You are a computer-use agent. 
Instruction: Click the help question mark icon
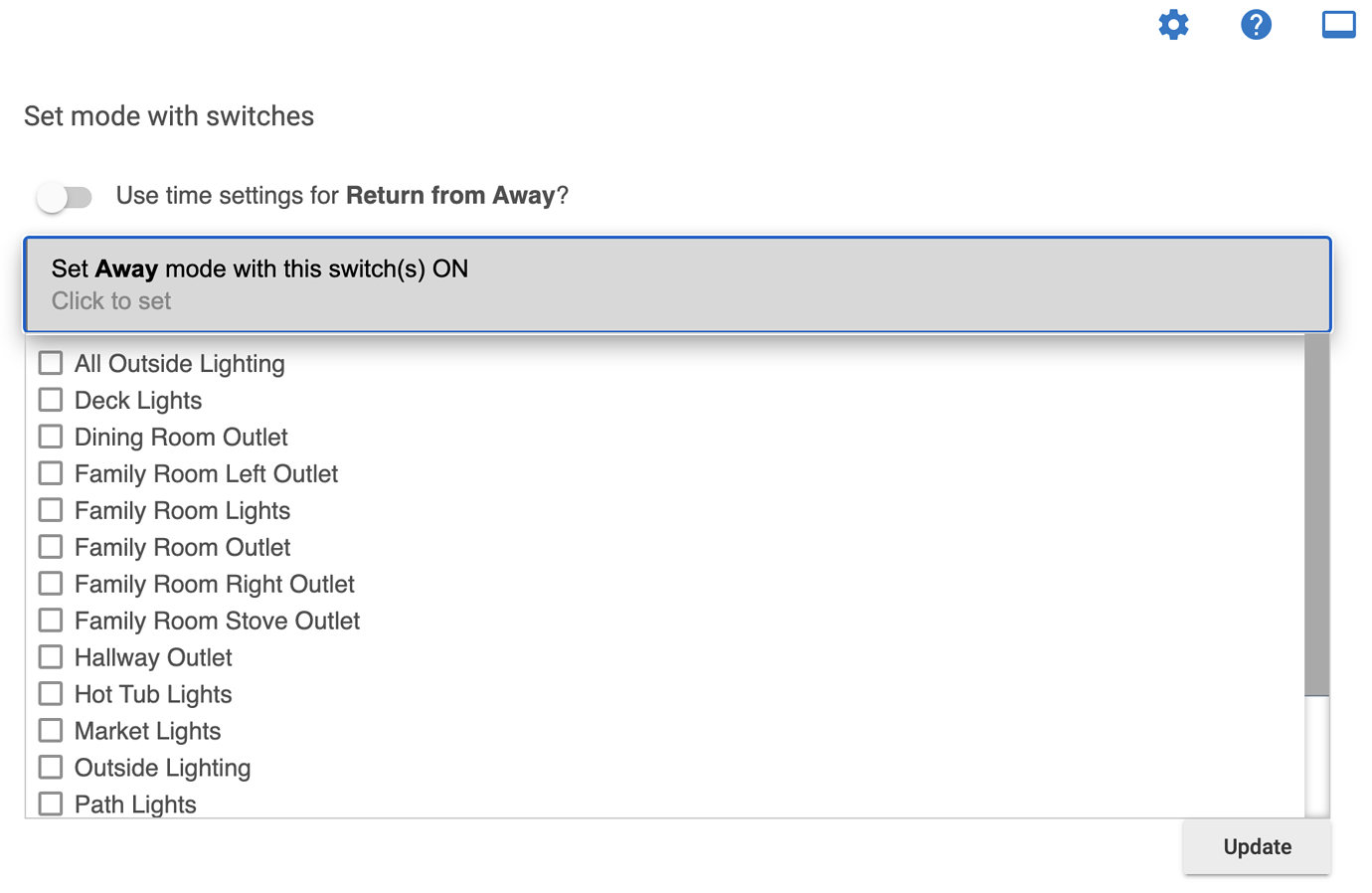click(x=1257, y=25)
